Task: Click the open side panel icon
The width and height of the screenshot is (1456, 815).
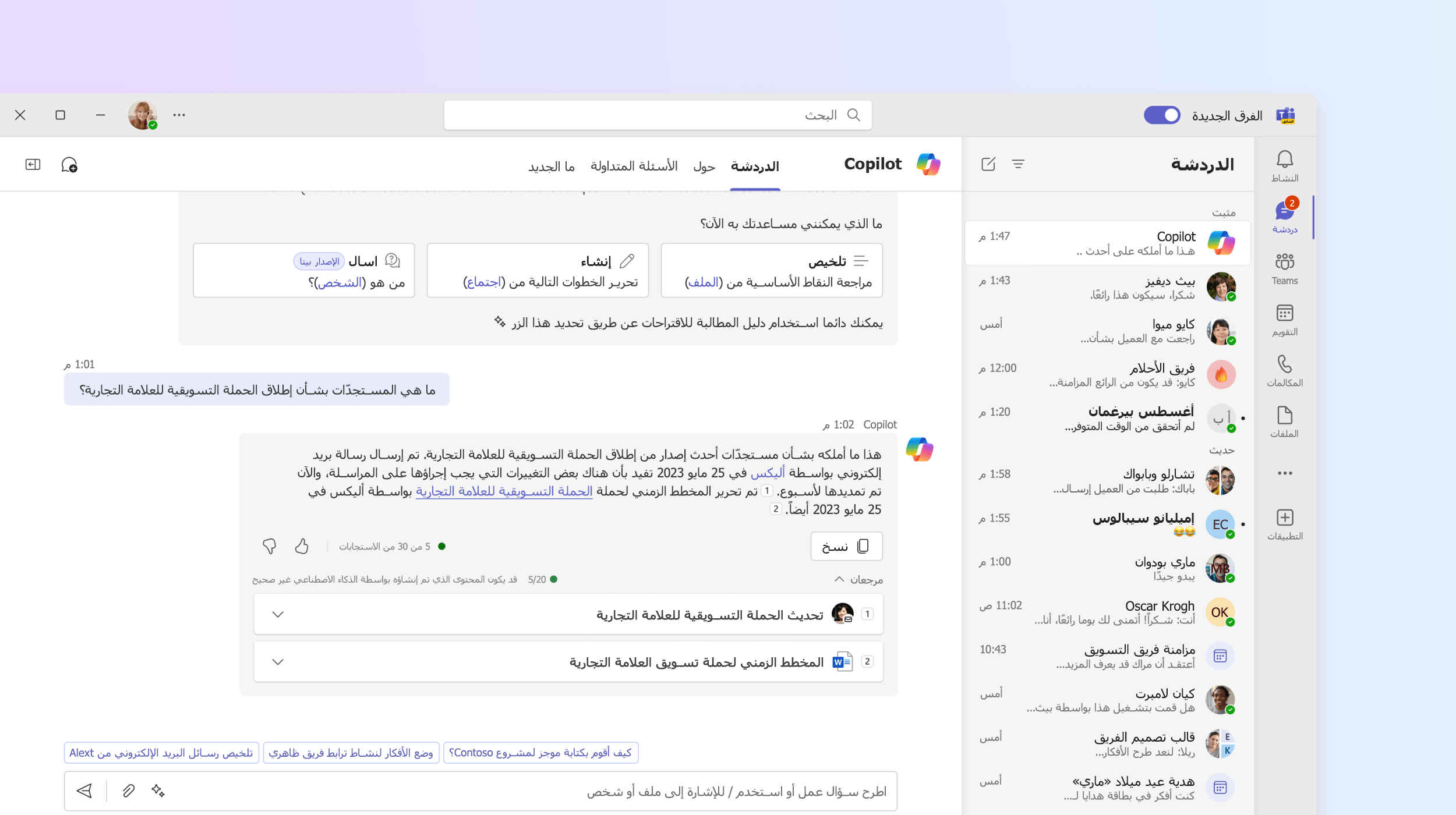Action: (x=33, y=165)
